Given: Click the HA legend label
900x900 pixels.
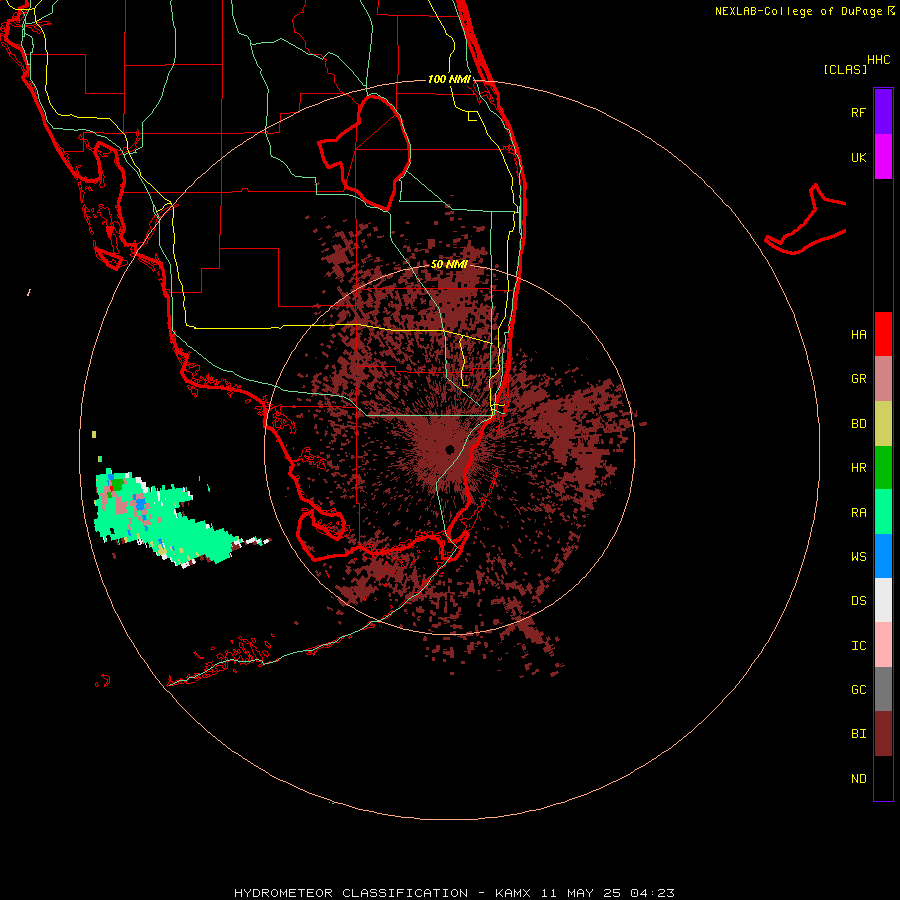Looking at the screenshot, I should [858, 335].
